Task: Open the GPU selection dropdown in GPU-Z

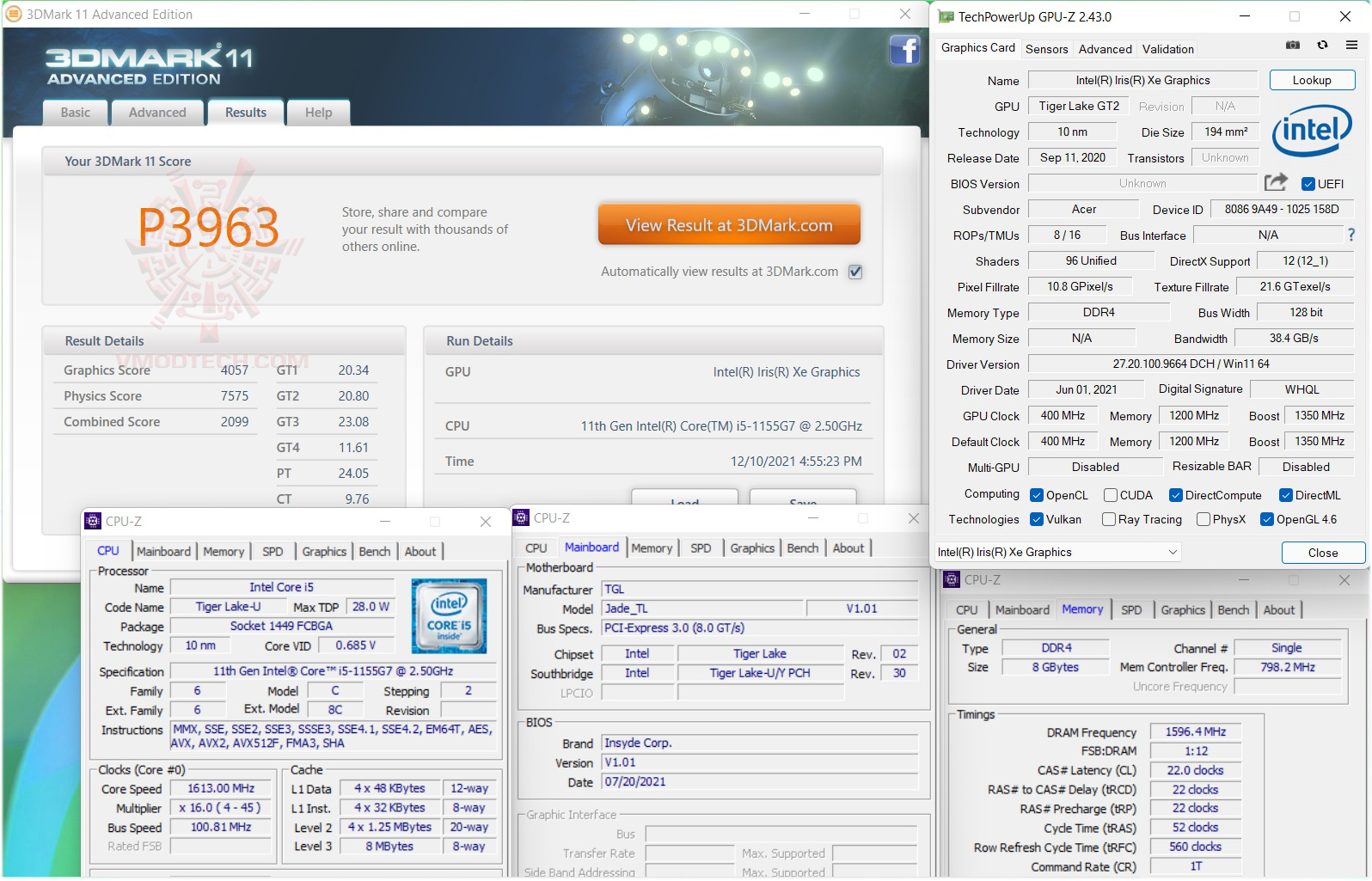Action: tap(1058, 553)
